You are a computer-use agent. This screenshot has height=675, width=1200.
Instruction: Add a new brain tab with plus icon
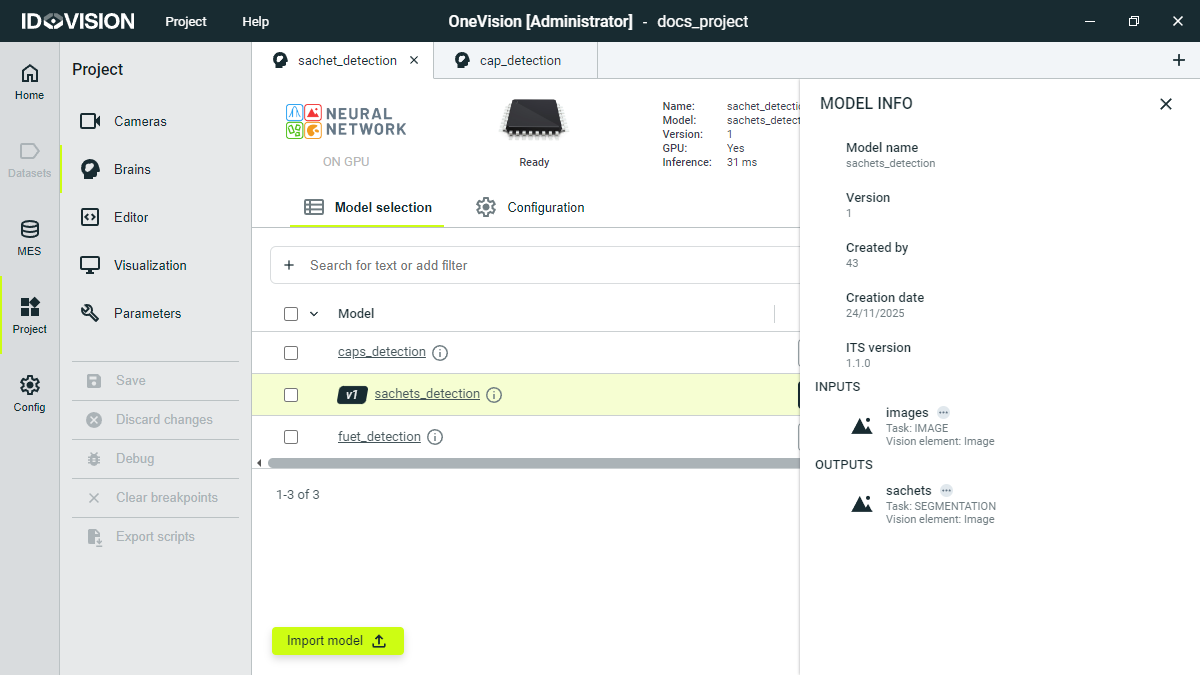1178,60
